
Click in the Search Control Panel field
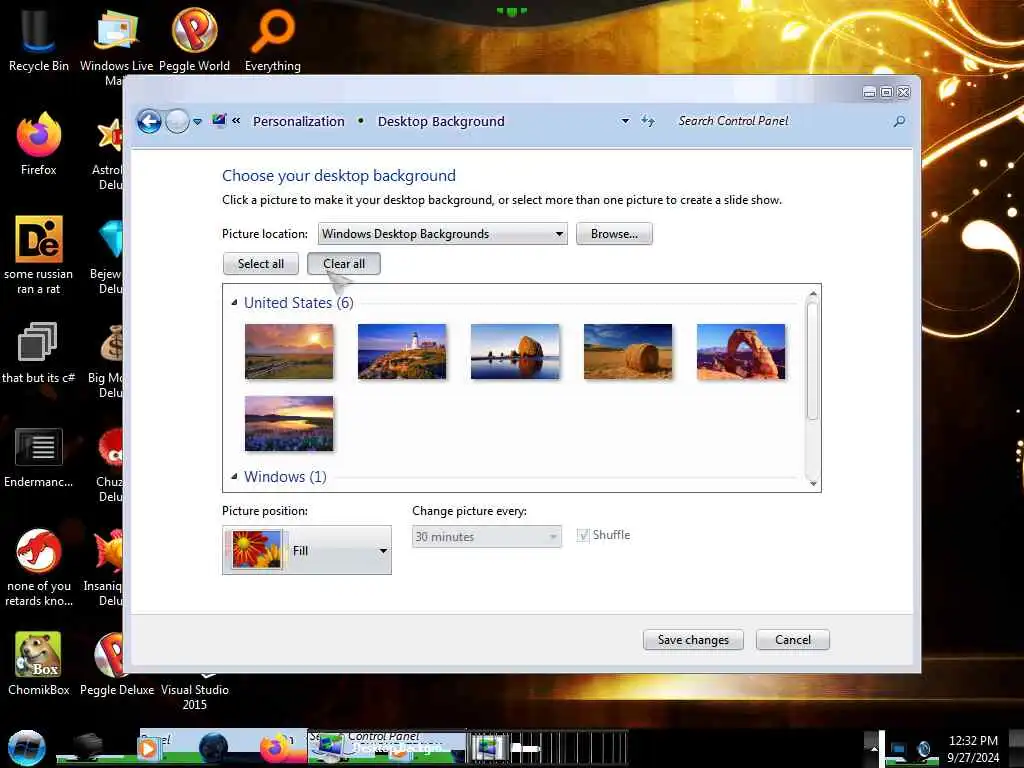780,121
